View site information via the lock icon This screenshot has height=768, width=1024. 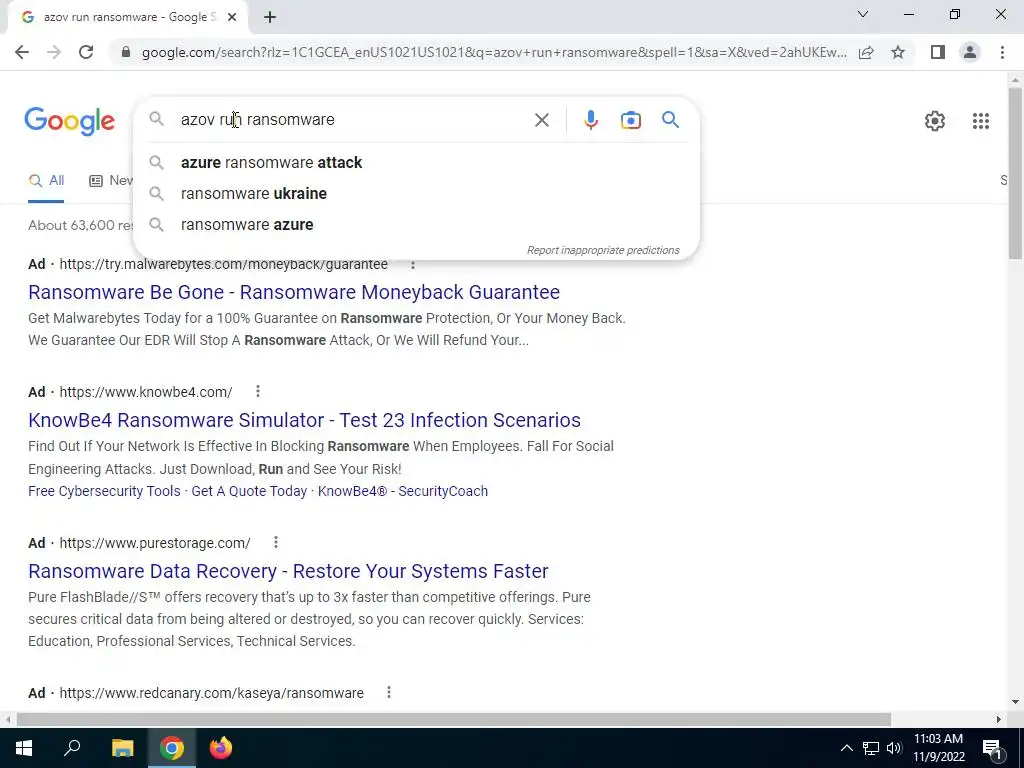pyautogui.click(x=126, y=52)
